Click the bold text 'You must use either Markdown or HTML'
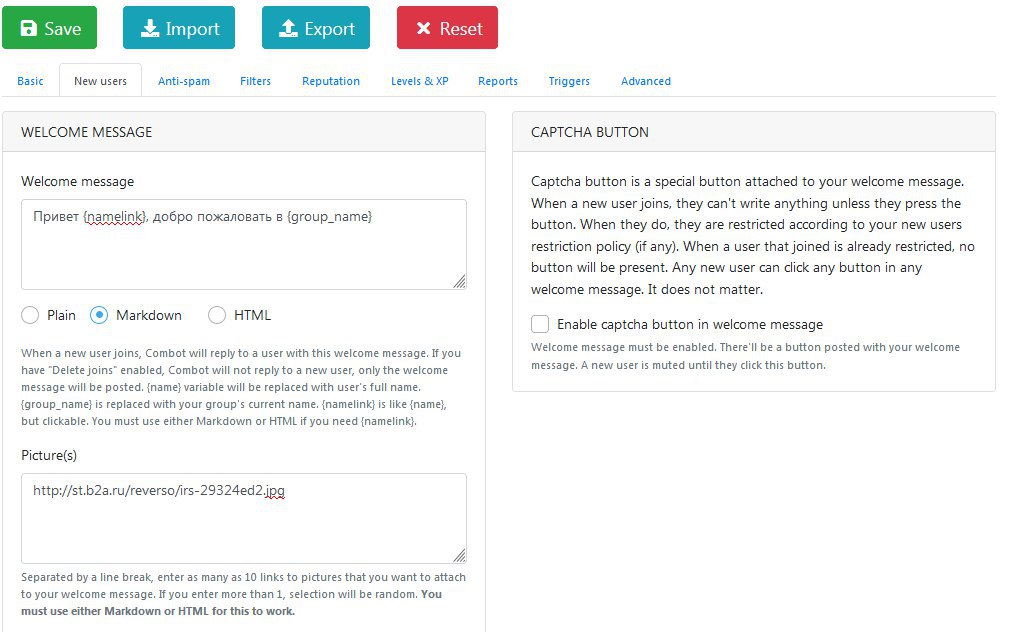This screenshot has height=632, width=1009. tap(232, 603)
